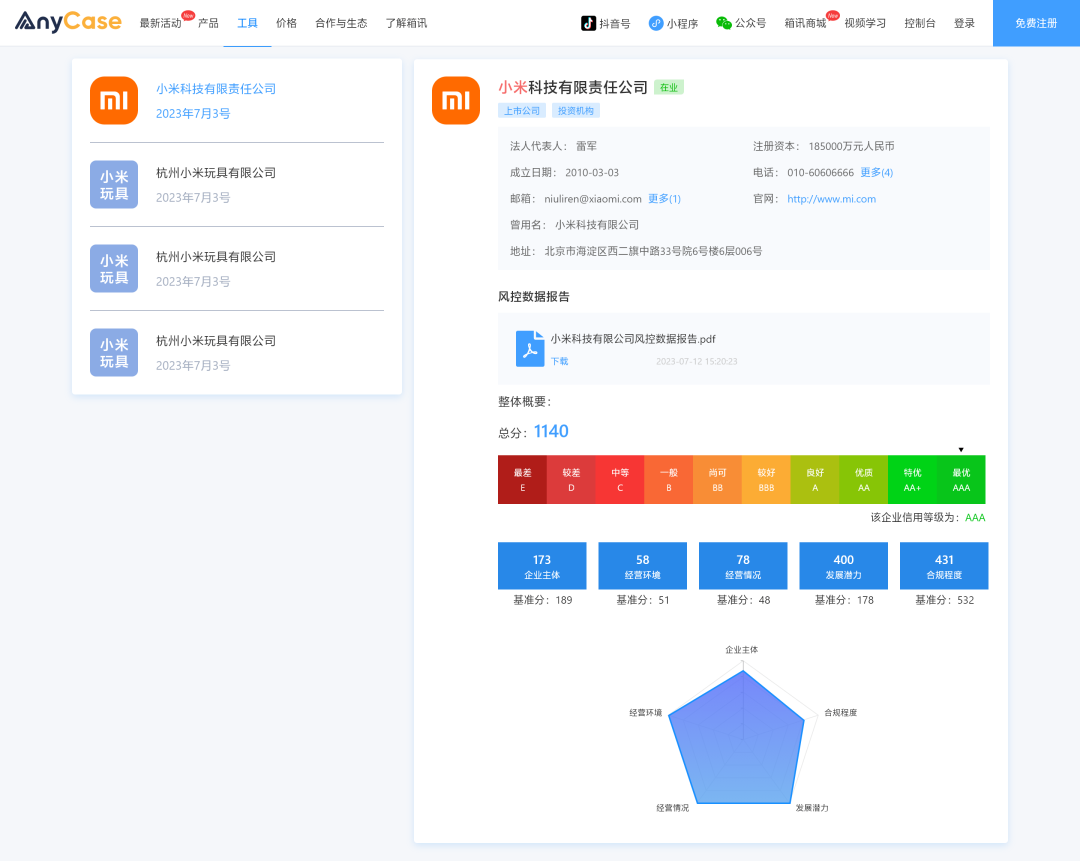Open 小米科技有限公司风控数据报告.pdf file name
Viewport: 1080px width, 861px height.
(633, 339)
